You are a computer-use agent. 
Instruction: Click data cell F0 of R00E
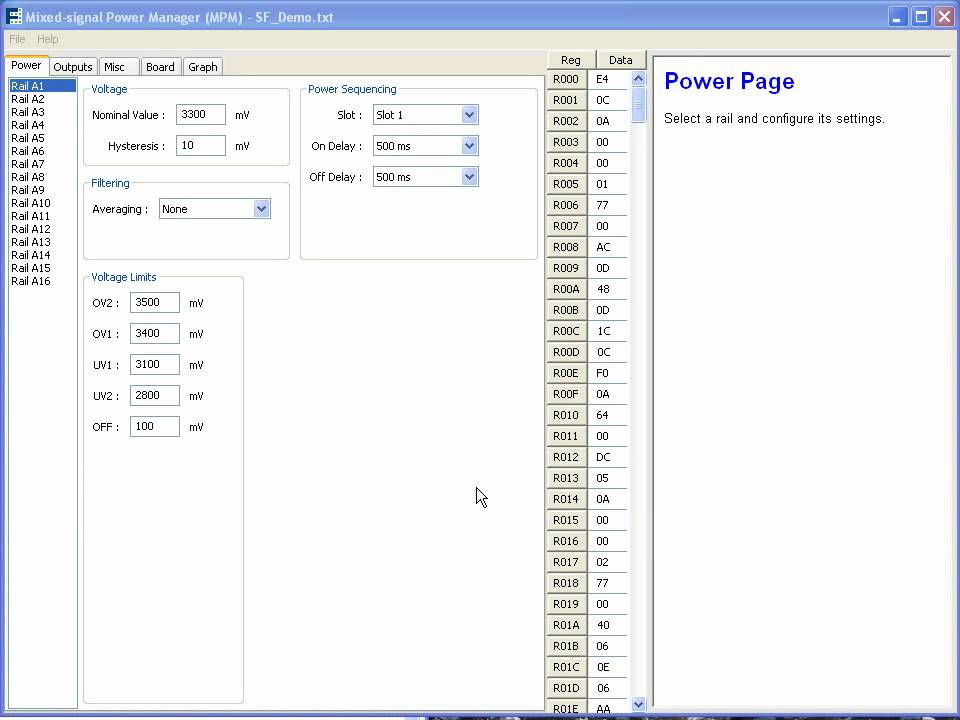pos(607,373)
